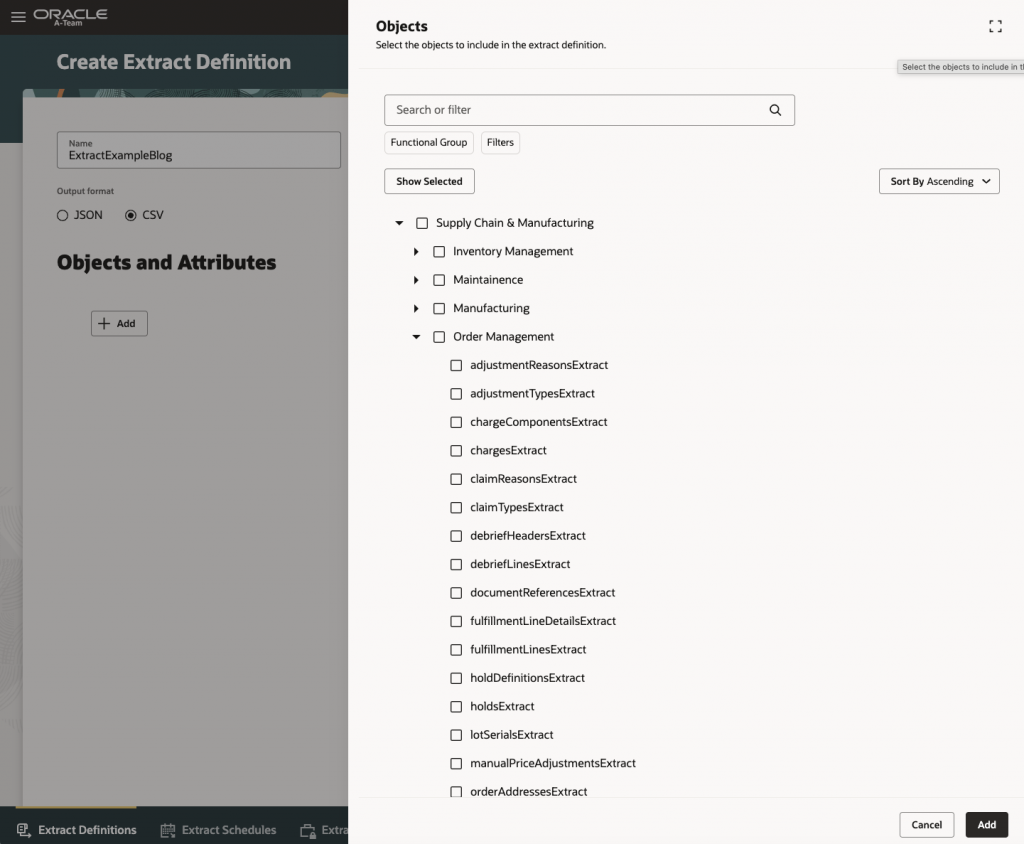Click the plus icon on the Add button
This screenshot has height=844, width=1024.
(104, 324)
